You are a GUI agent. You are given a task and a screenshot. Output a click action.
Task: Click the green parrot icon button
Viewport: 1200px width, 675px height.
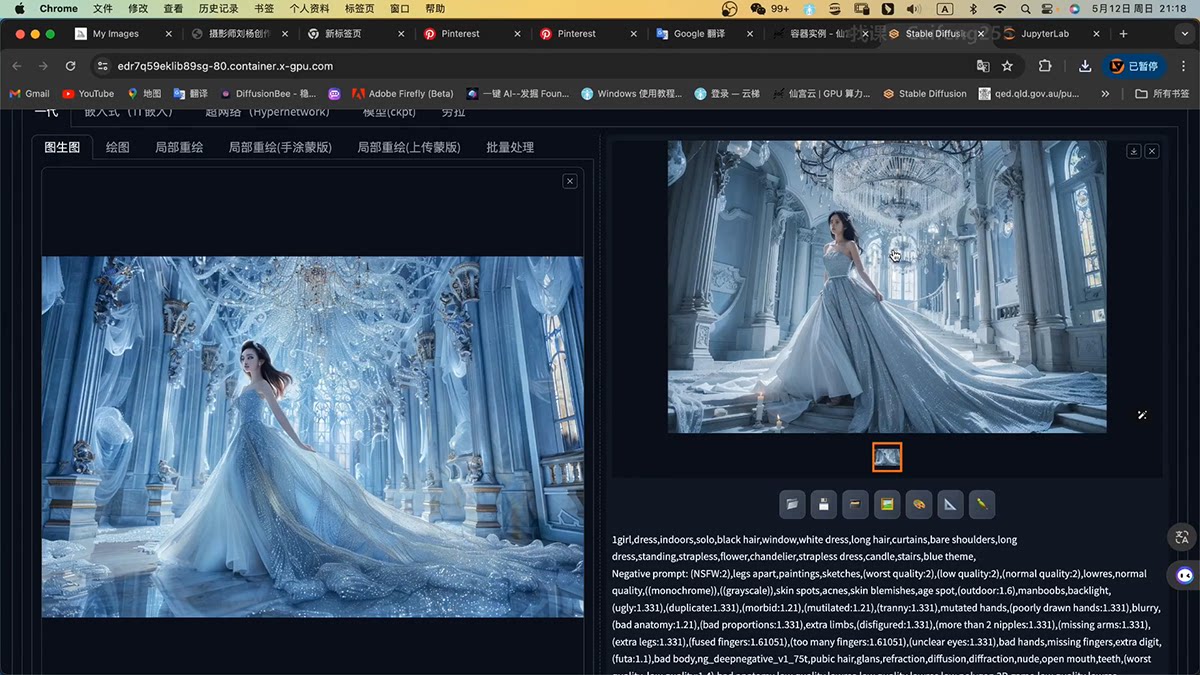(x=981, y=504)
